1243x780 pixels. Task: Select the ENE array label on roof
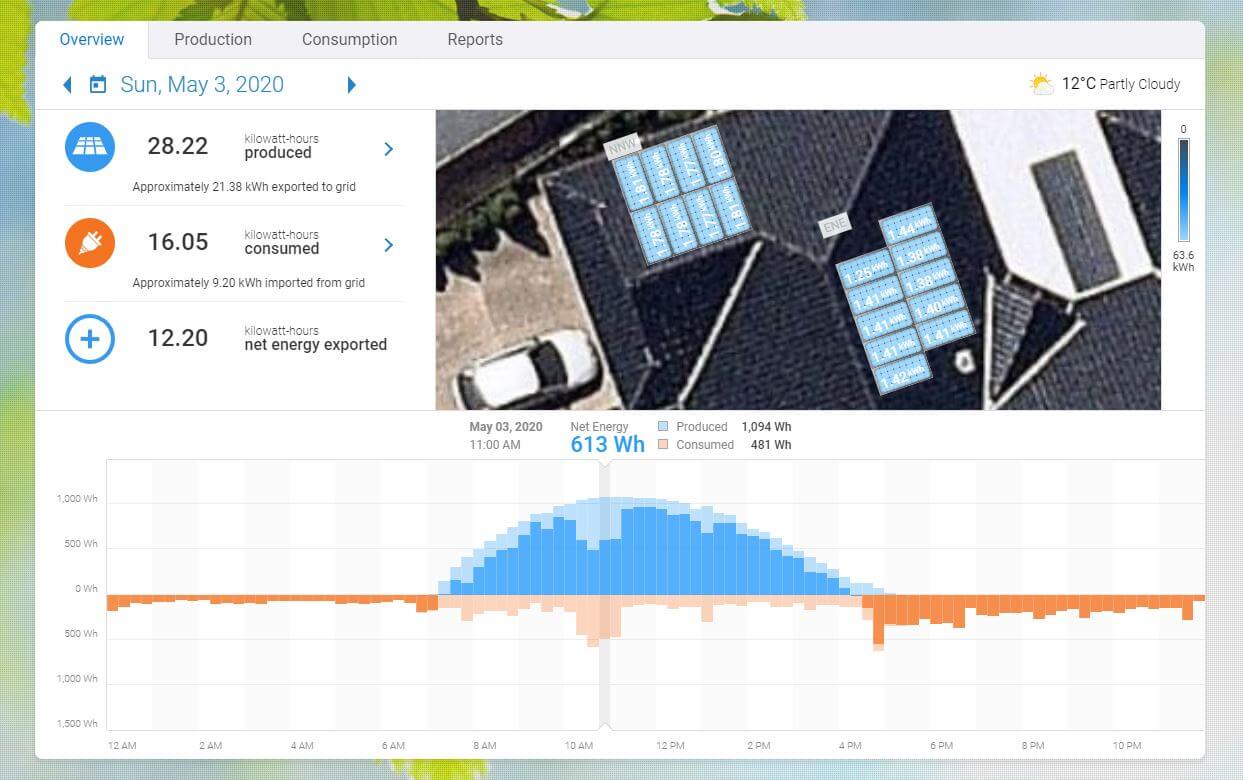point(834,226)
